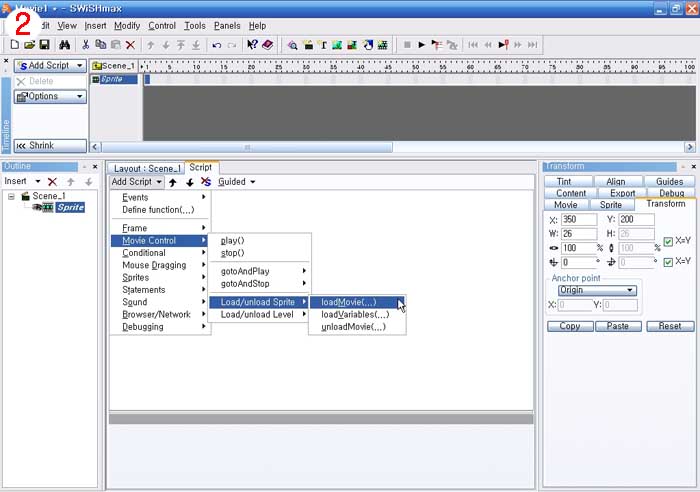Click the W width field showing 26

[579, 233]
